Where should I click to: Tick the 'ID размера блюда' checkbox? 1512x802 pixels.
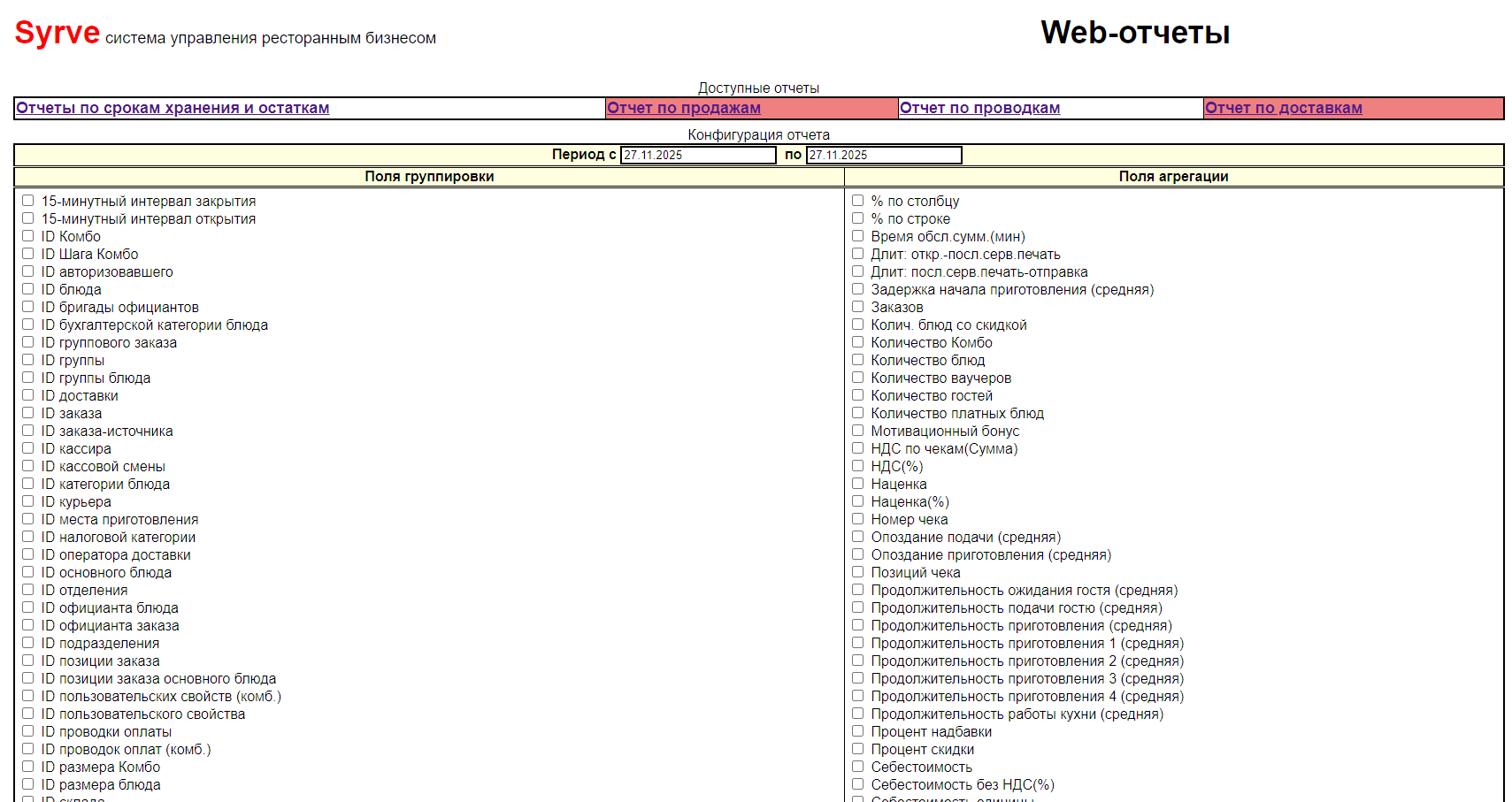tap(28, 784)
